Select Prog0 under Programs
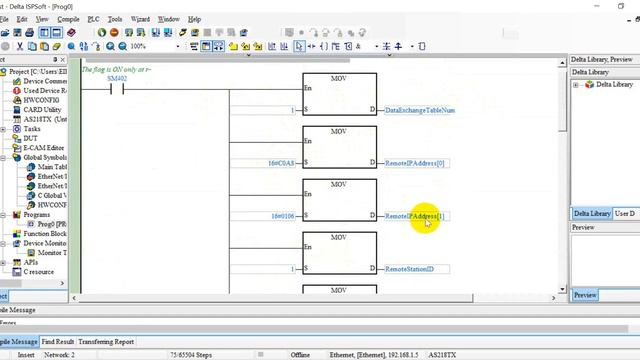Image resolution: width=640 pixels, height=360 pixels. [51, 224]
